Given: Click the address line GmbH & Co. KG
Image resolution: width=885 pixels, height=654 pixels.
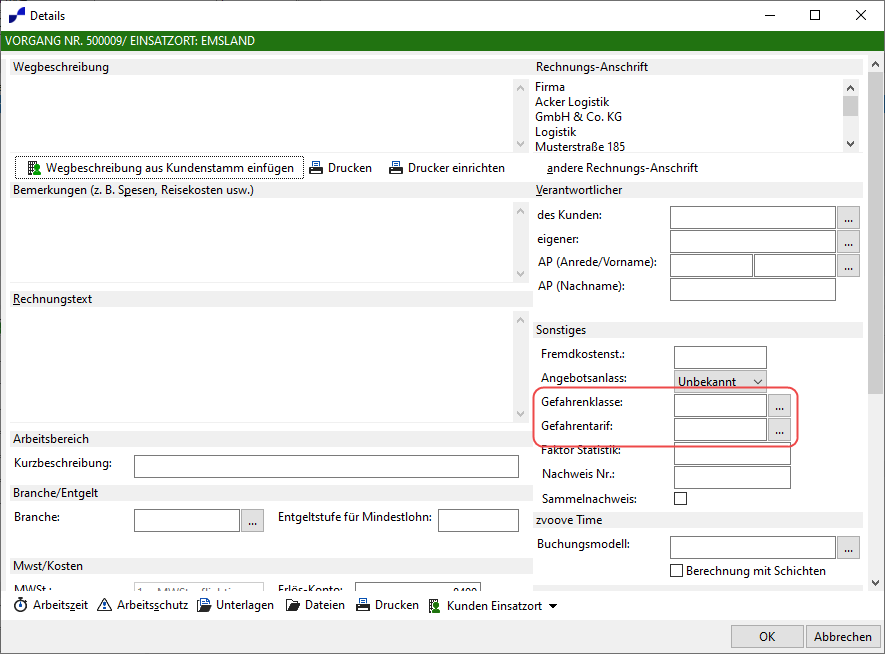Looking at the screenshot, I should (578, 117).
